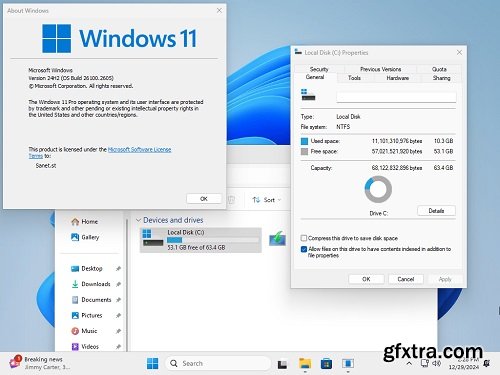Uncheck Allow files to have contents indexed
The height and width of the screenshot is (375, 500).
tap(304, 249)
